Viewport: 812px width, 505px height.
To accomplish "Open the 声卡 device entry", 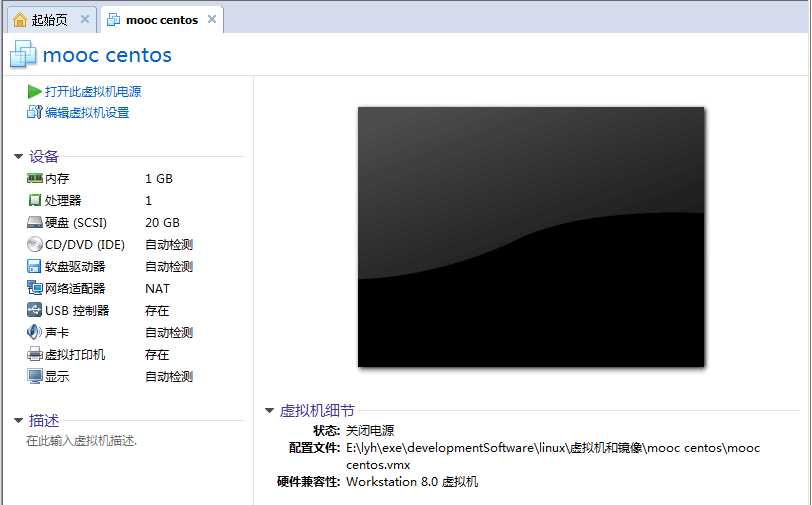I will [57, 333].
